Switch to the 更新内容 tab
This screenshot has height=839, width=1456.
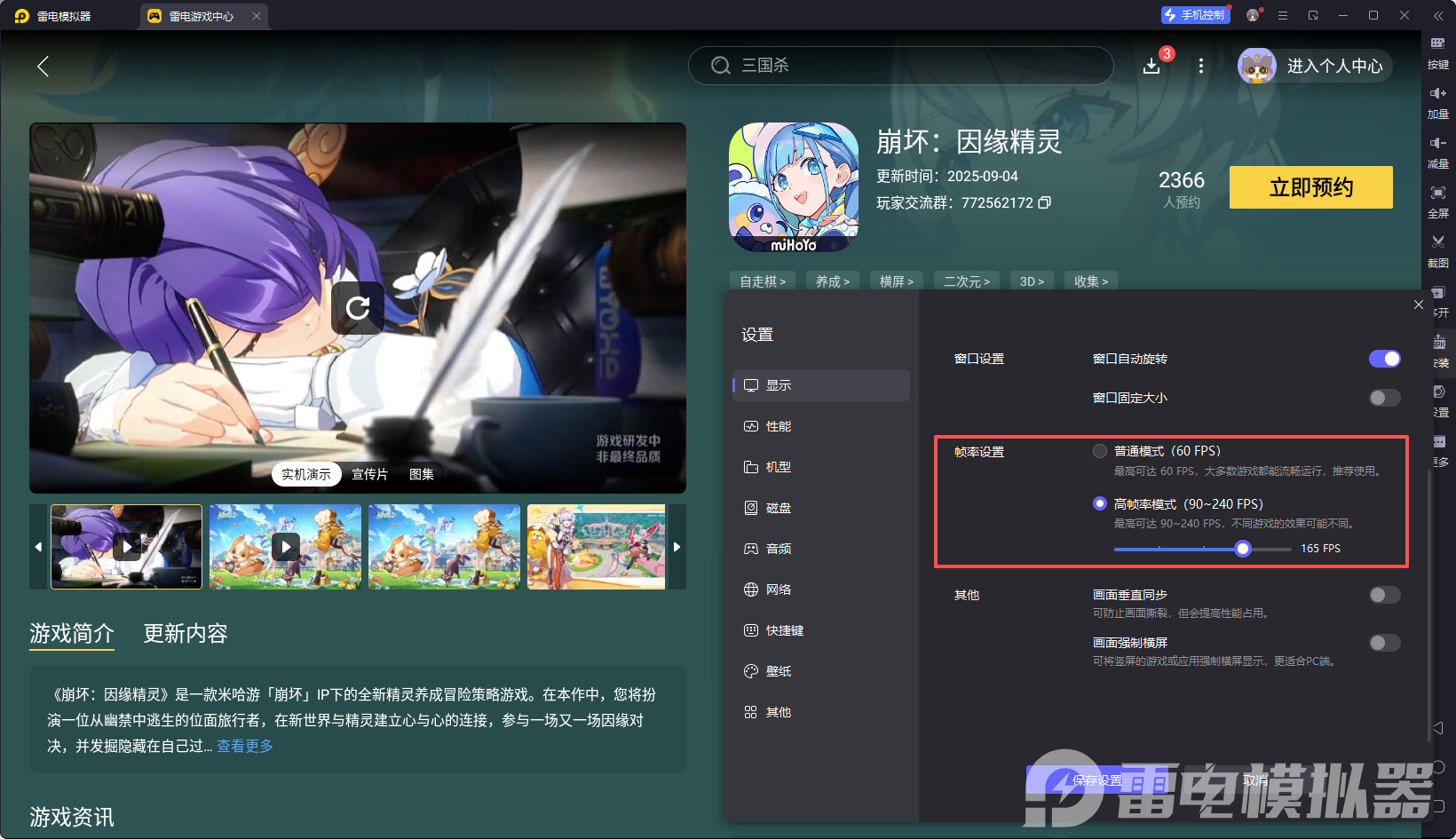(185, 634)
